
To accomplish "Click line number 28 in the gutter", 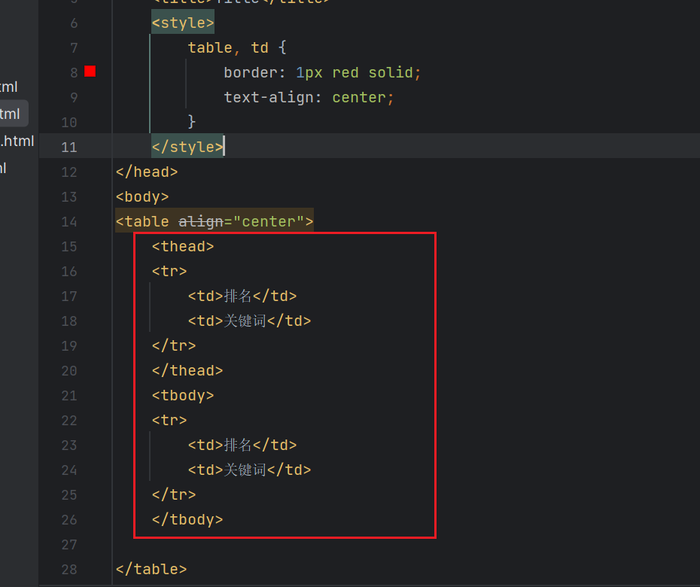I will [x=69, y=570].
